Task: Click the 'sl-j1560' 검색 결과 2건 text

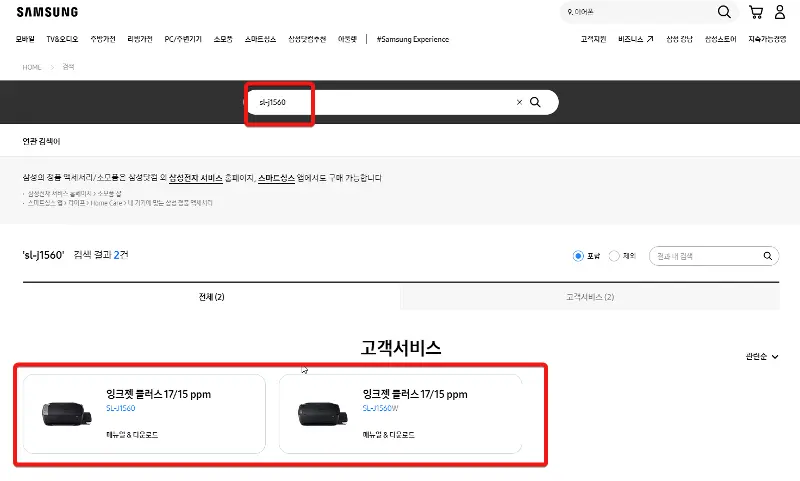Action: [75, 255]
